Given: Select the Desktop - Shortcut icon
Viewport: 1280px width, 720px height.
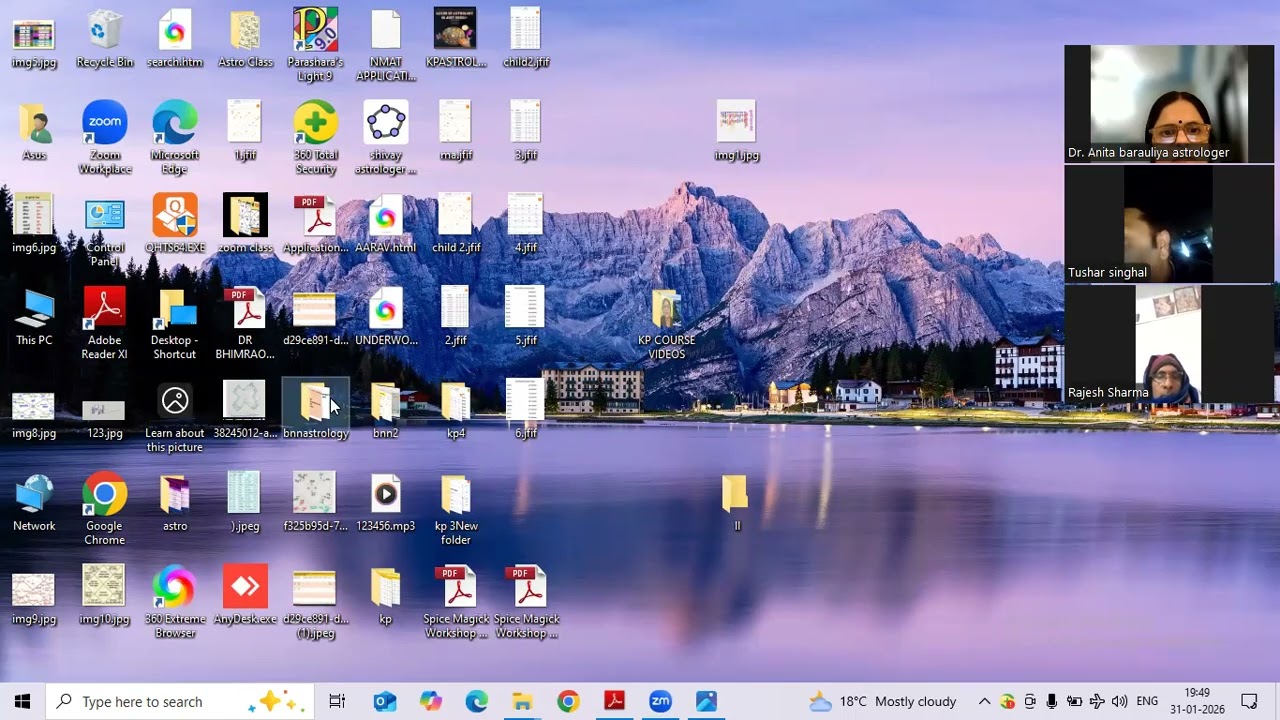Looking at the screenshot, I should [x=175, y=324].
